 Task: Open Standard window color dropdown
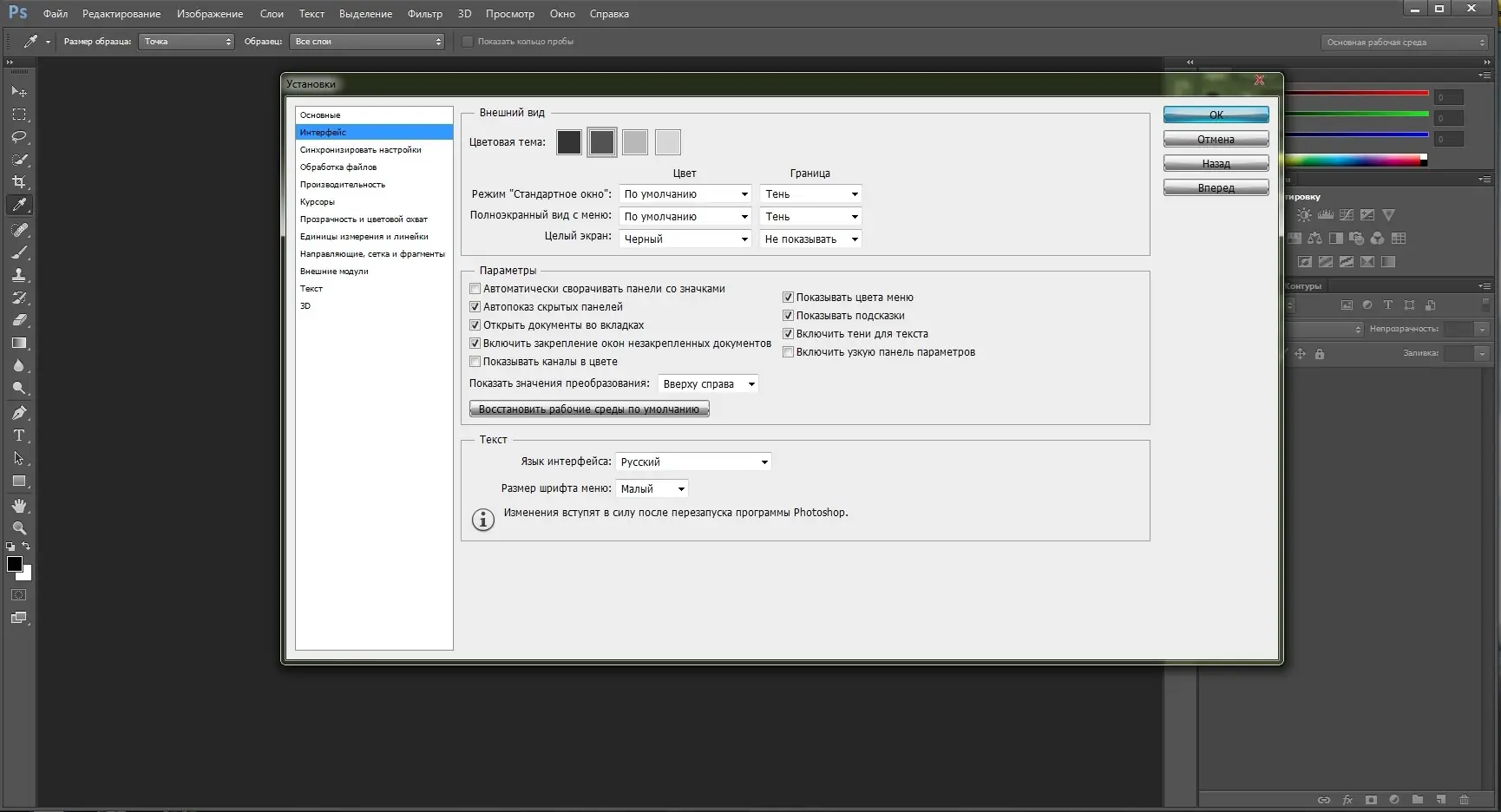tap(685, 194)
